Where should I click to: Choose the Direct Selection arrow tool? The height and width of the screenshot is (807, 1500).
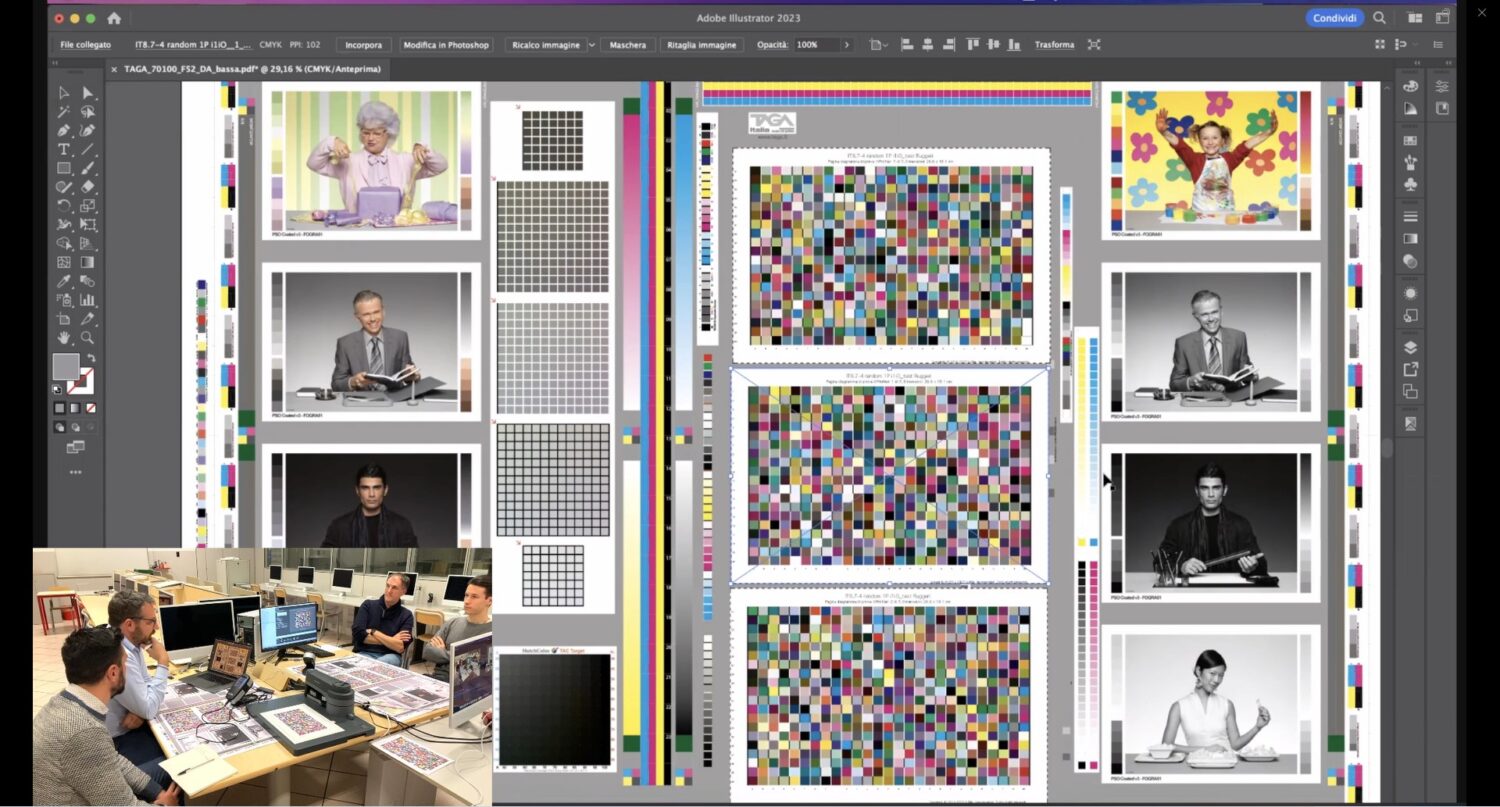(x=88, y=92)
